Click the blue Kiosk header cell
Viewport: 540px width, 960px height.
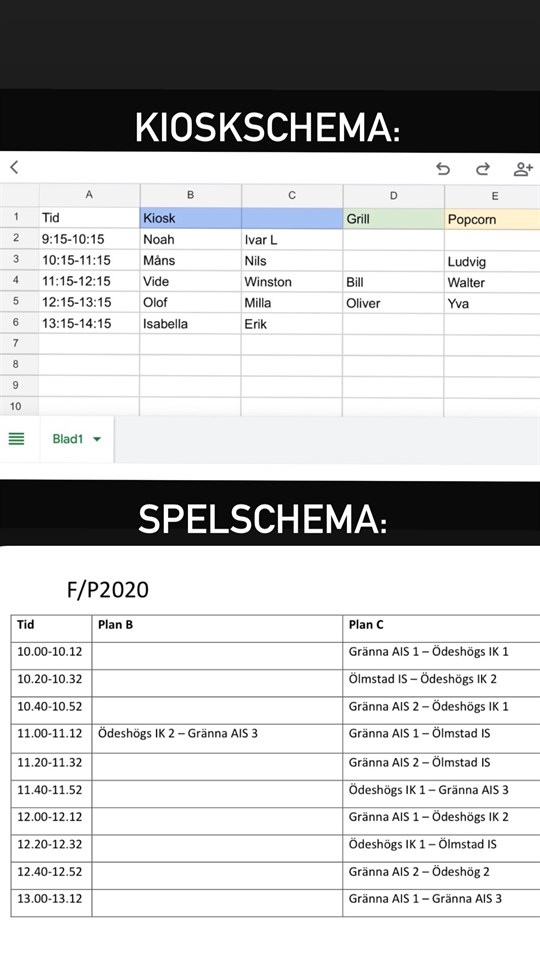click(190, 218)
